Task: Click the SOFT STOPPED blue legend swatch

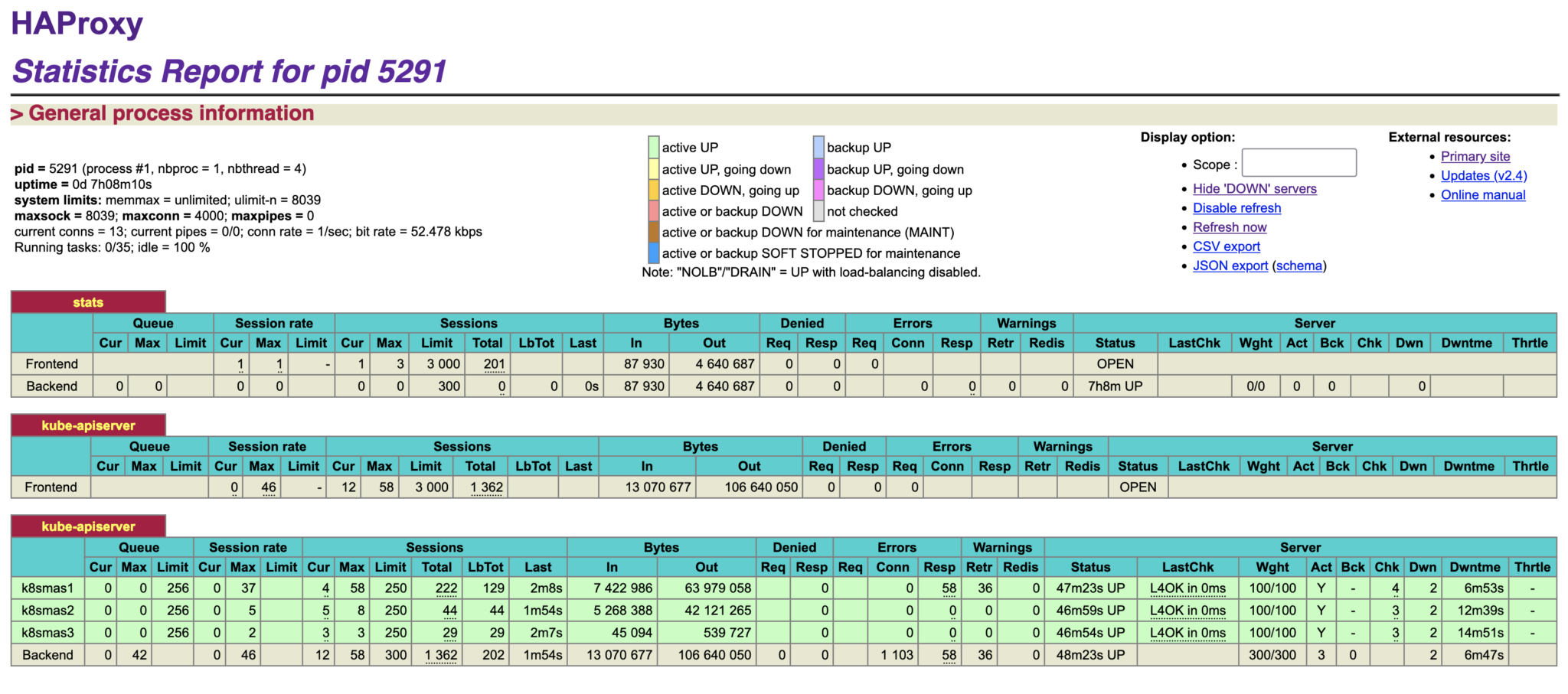Action: coord(654,253)
